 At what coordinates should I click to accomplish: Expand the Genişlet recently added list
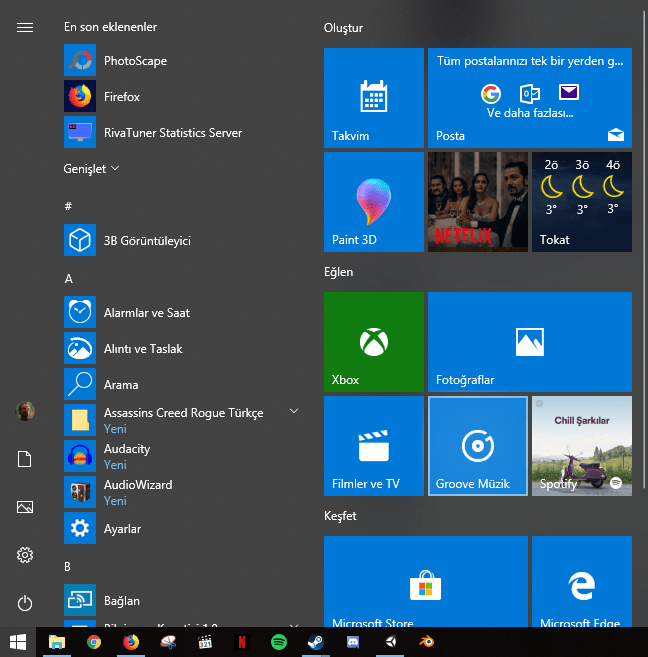(x=91, y=169)
